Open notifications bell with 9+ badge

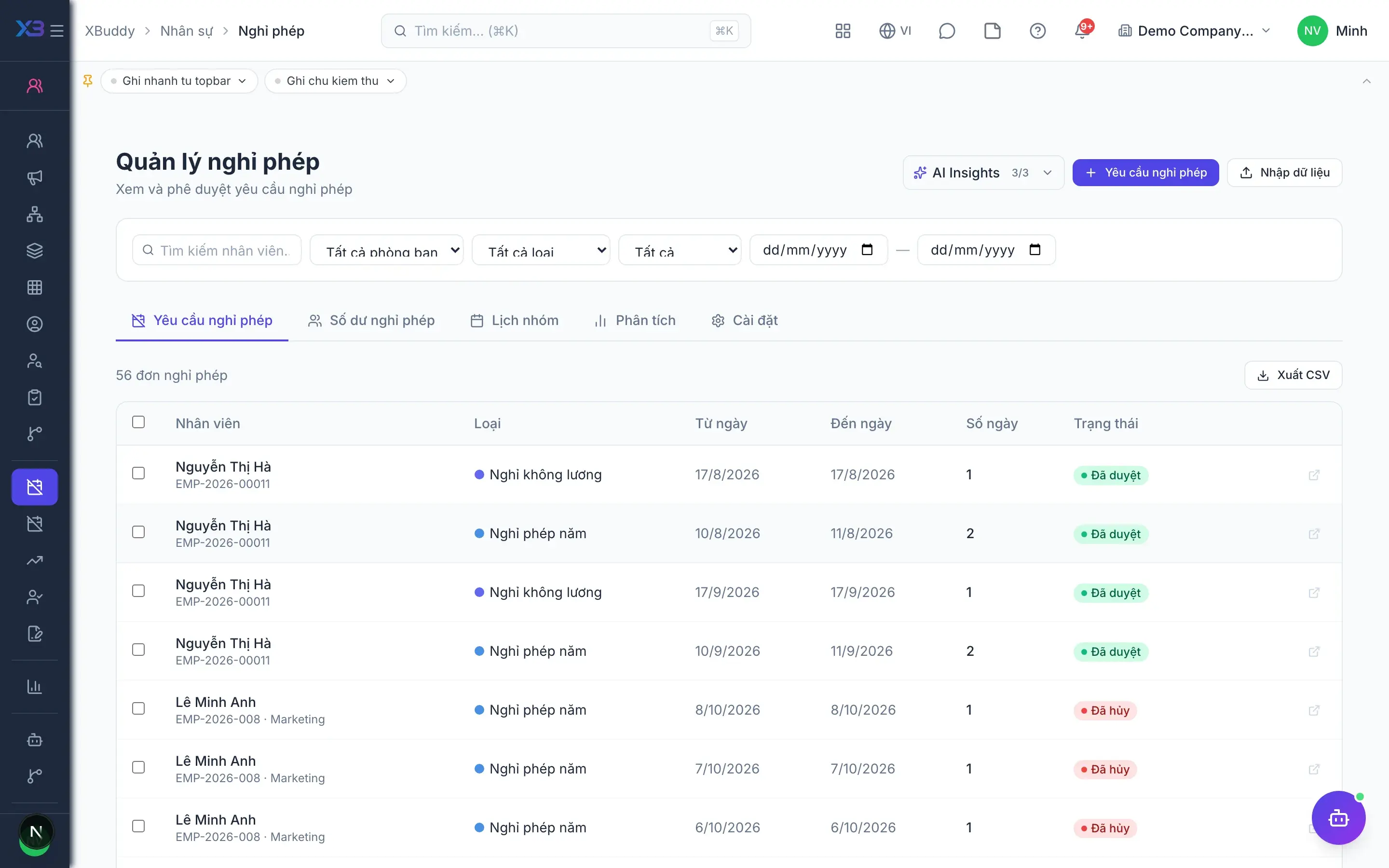point(1082,31)
